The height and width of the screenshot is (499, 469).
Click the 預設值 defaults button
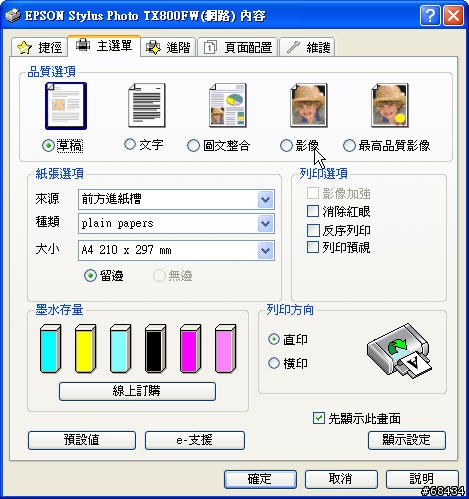pyautogui.click(x=82, y=440)
